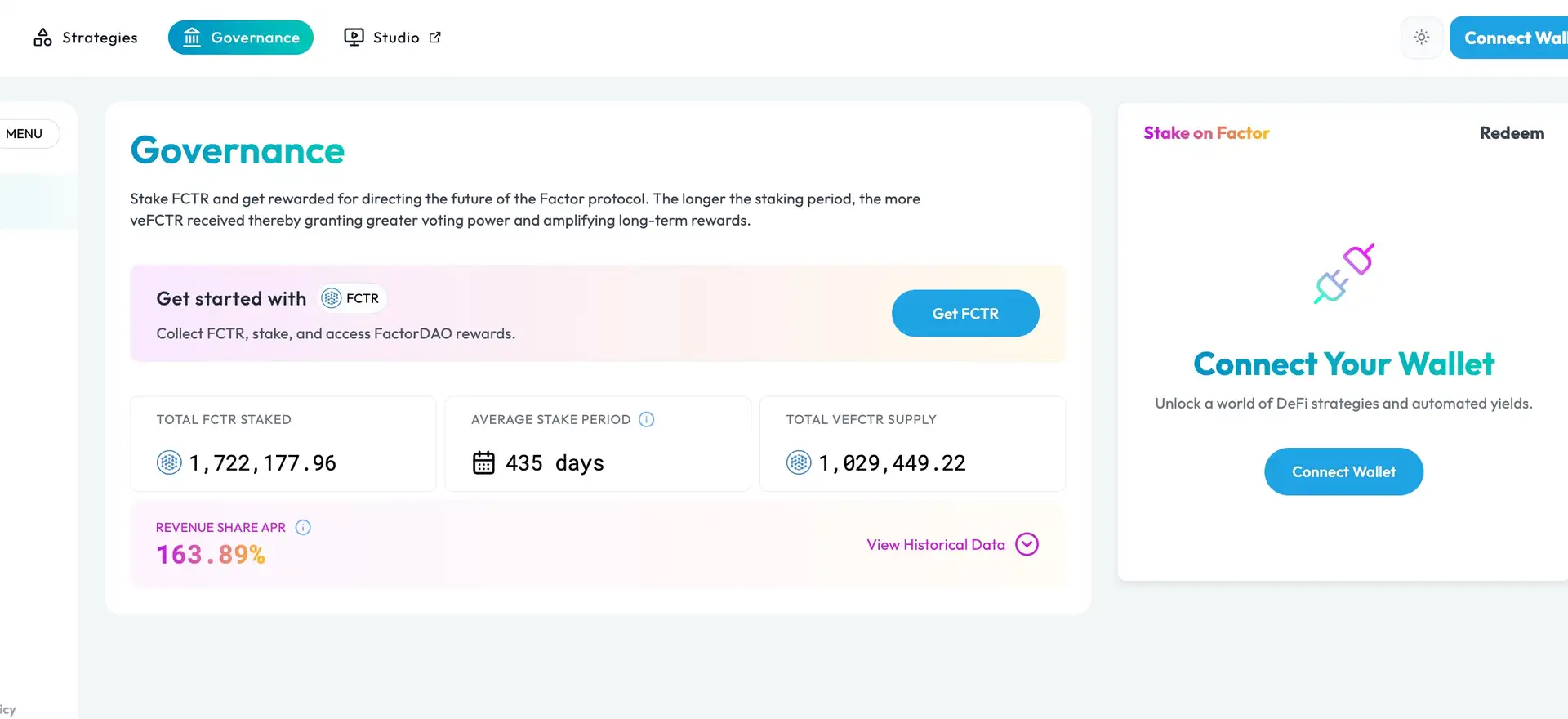Screen dimensions: 1568x719
Task: Click info icon beside Revenue Share APR
Action: click(303, 527)
